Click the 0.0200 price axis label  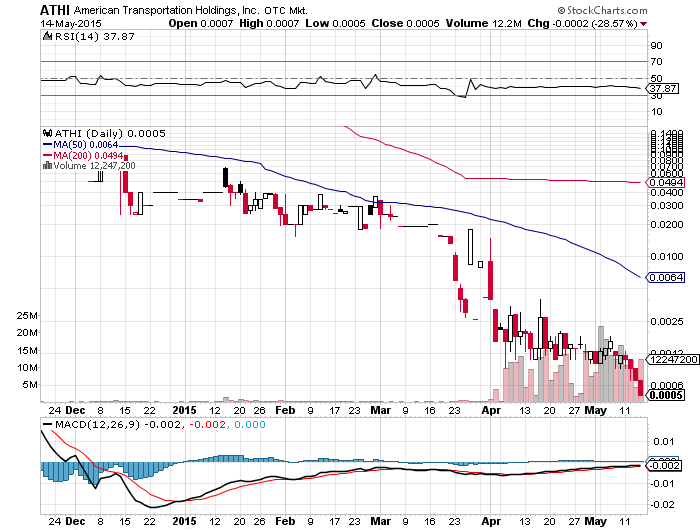(667, 225)
